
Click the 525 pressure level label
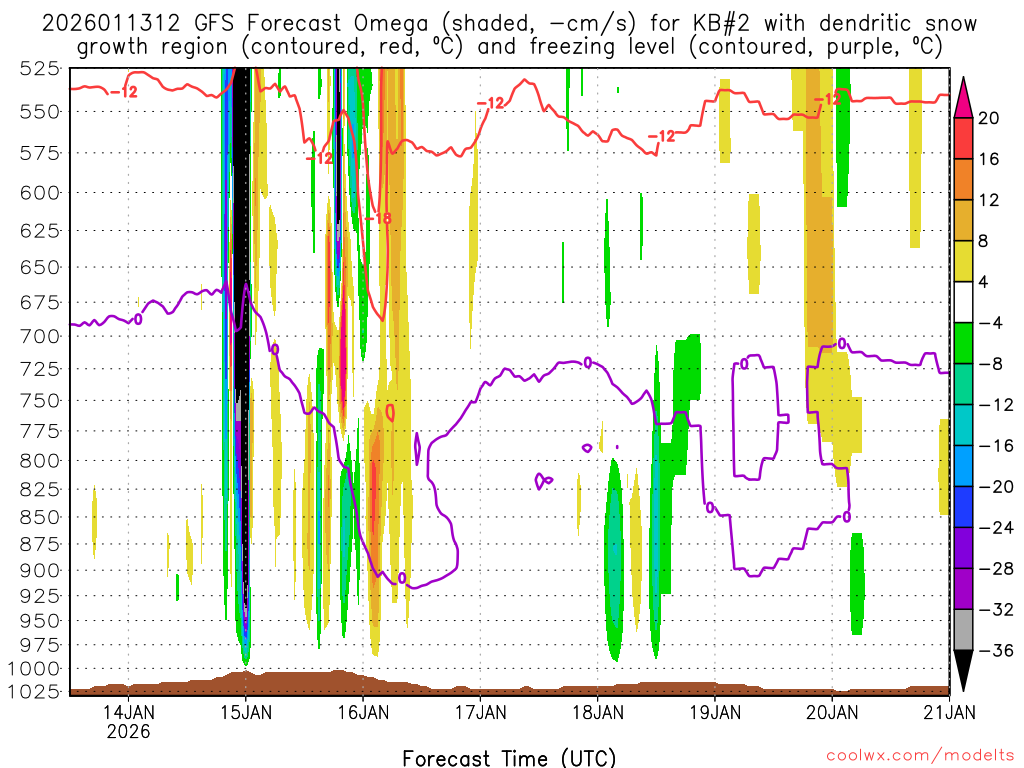(x=40, y=68)
